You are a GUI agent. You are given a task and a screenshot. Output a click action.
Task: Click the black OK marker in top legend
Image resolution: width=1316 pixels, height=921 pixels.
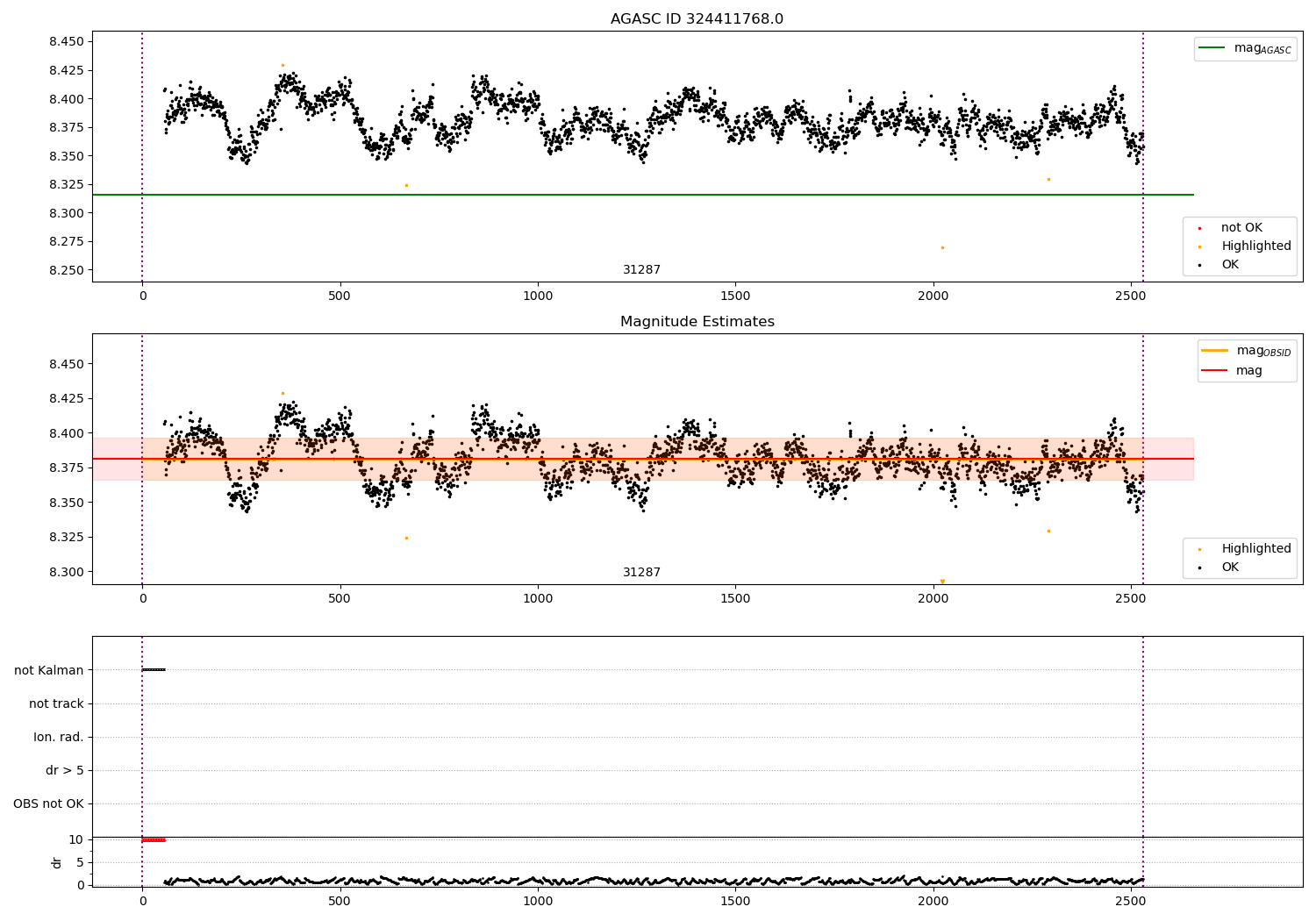1199,265
